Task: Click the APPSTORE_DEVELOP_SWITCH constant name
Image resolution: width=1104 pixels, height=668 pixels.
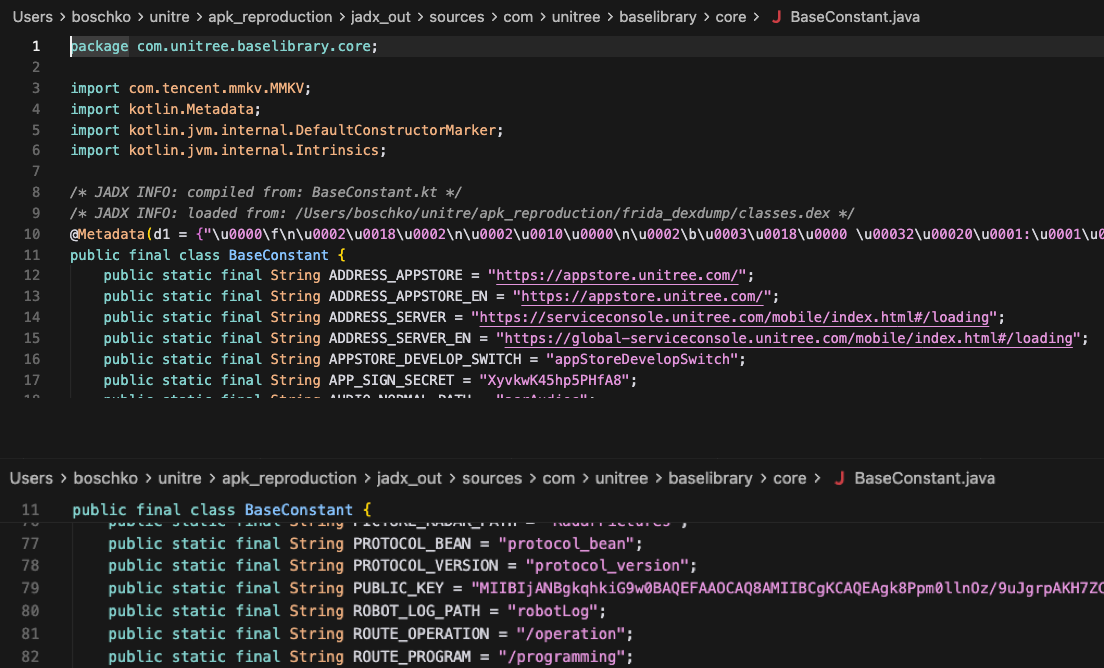Action: 425,360
